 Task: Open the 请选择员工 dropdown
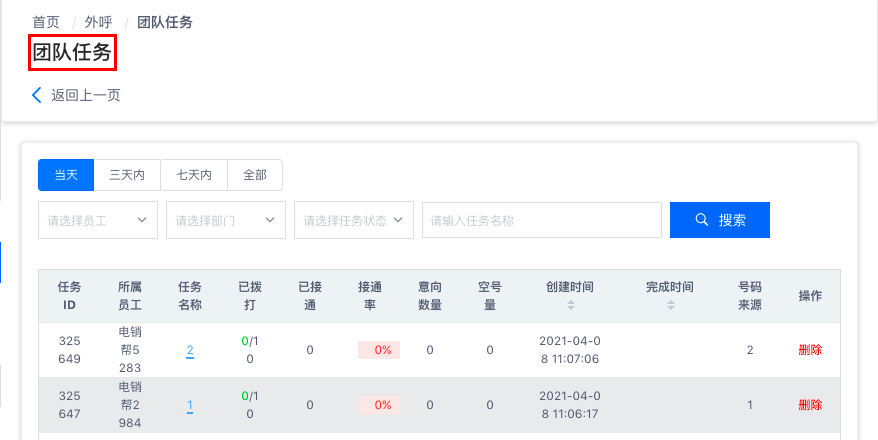tap(98, 220)
